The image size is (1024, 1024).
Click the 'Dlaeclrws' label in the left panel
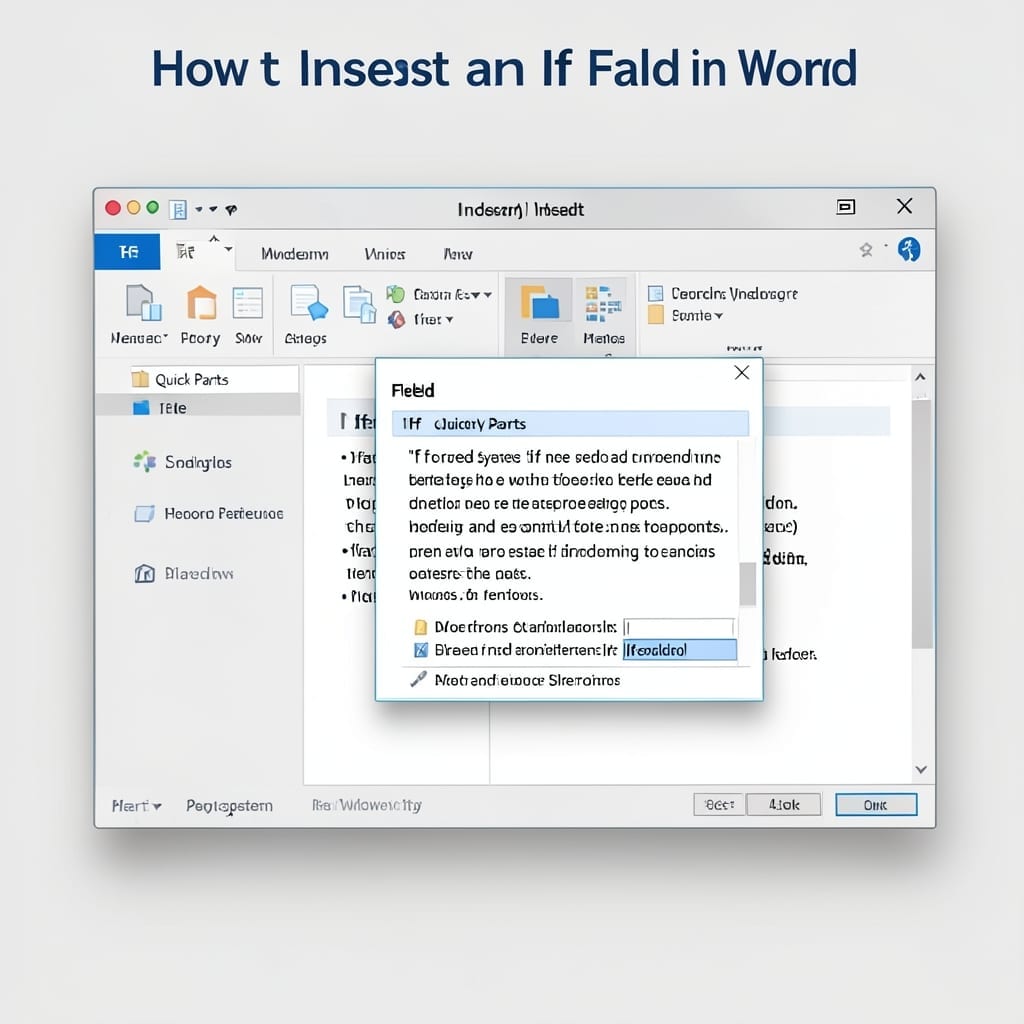(199, 574)
